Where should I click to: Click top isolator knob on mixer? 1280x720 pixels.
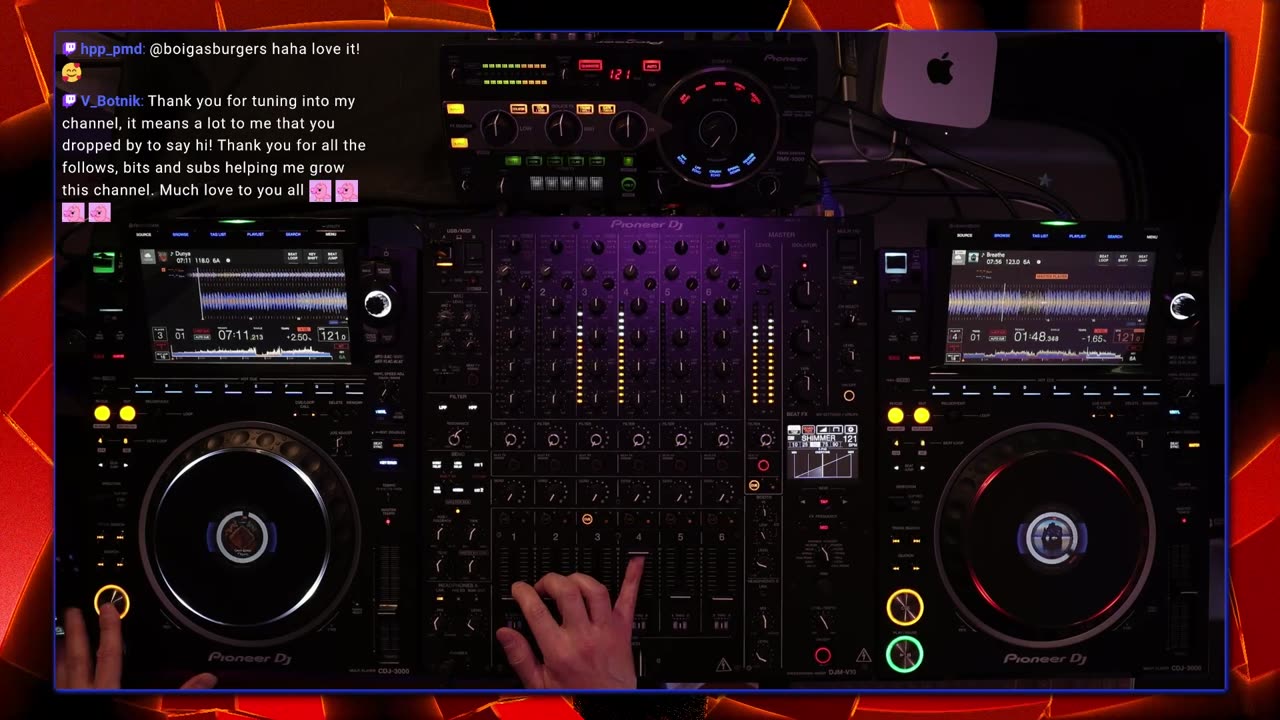point(805,293)
